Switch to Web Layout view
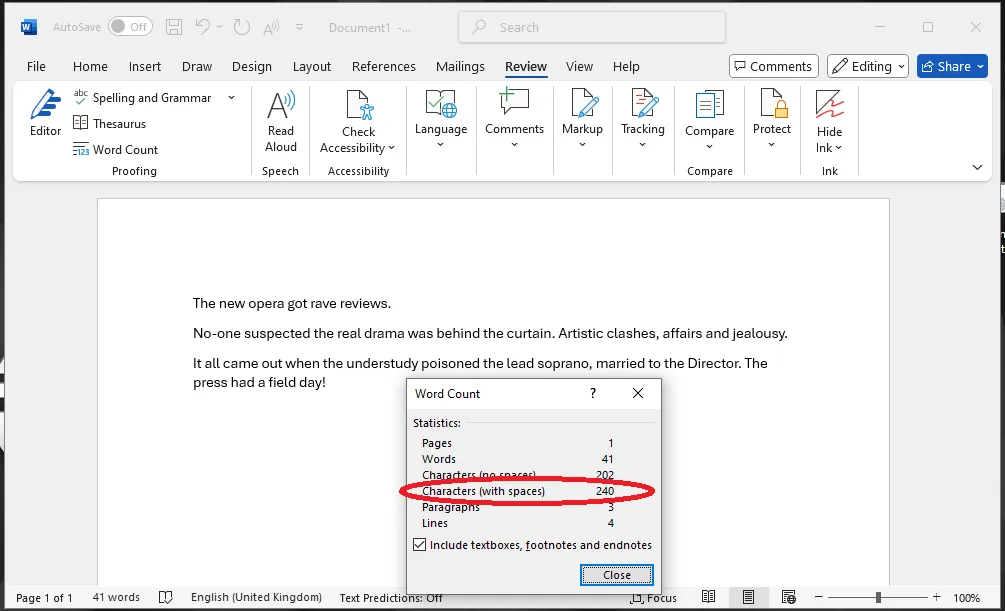 [788, 597]
